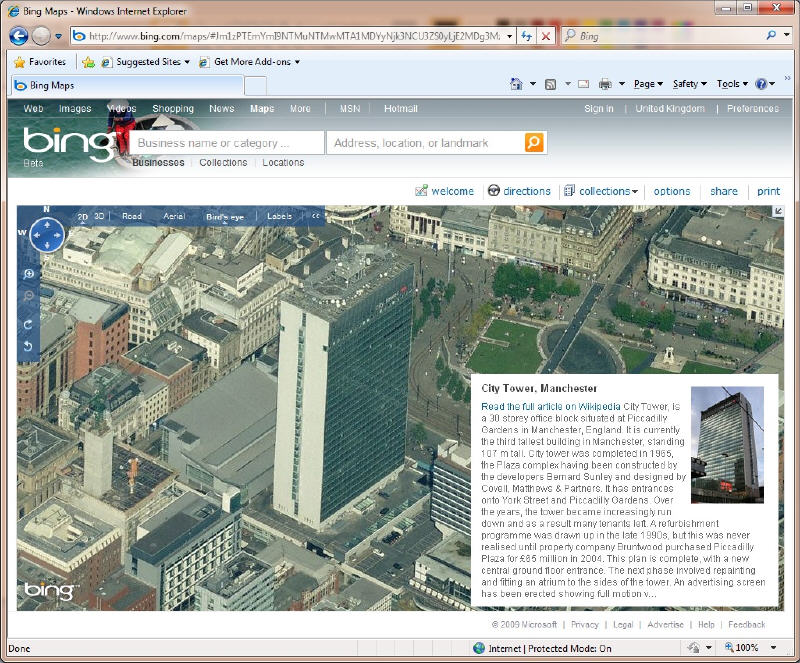Zoom out with the minus magnifier icon
Viewport: 800px width, 663px height.
click(29, 297)
